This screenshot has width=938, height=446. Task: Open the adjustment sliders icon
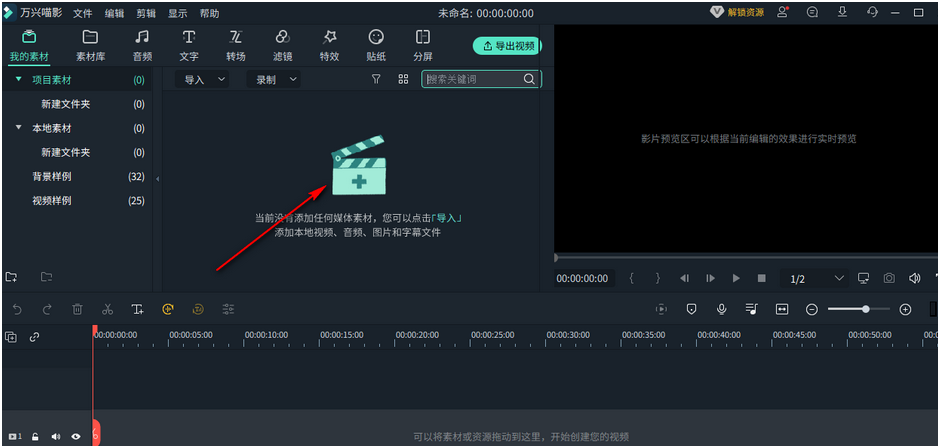point(228,309)
